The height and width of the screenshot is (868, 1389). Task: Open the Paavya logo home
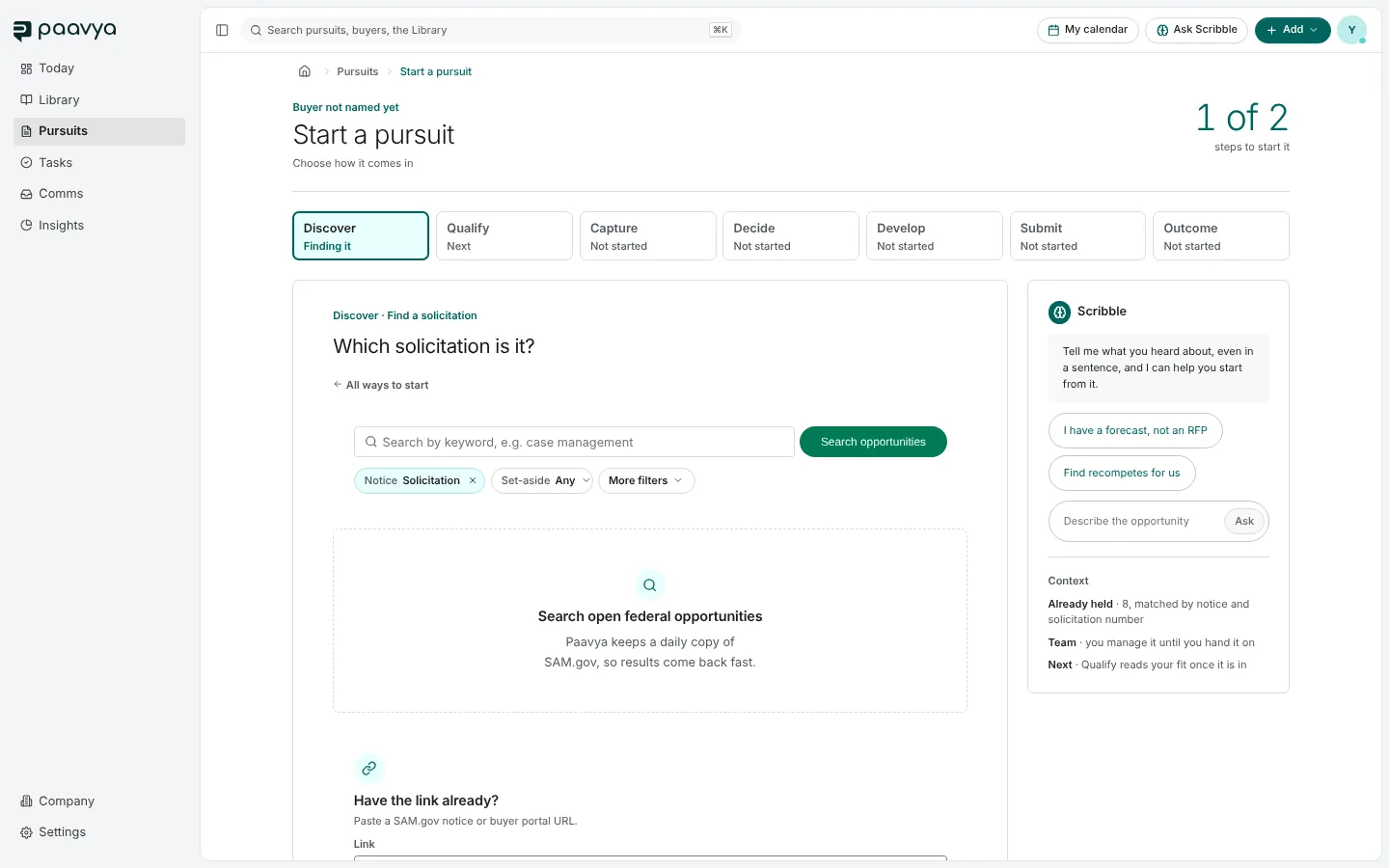(65, 30)
